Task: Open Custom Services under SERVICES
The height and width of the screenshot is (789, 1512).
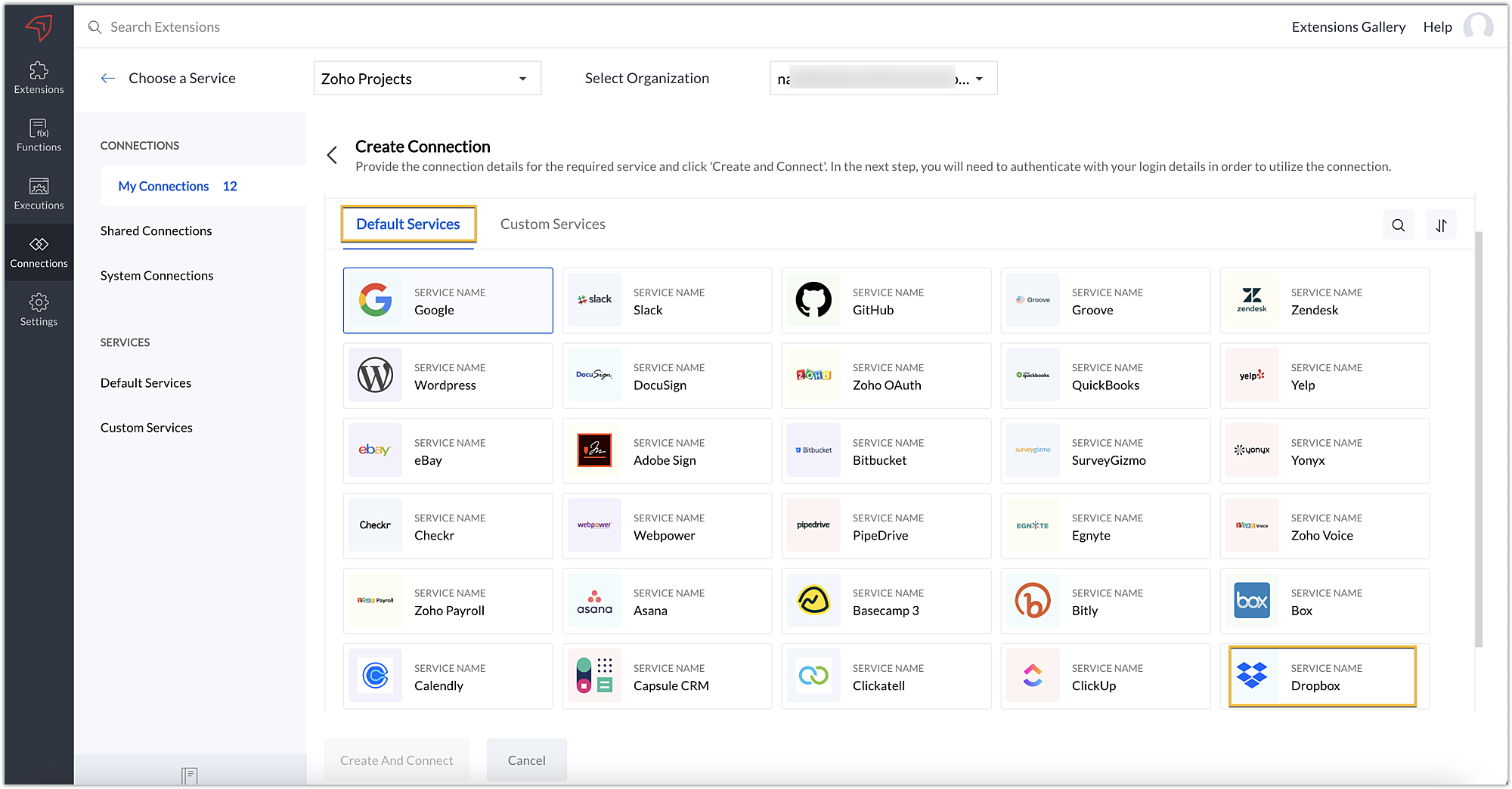Action: point(147,428)
